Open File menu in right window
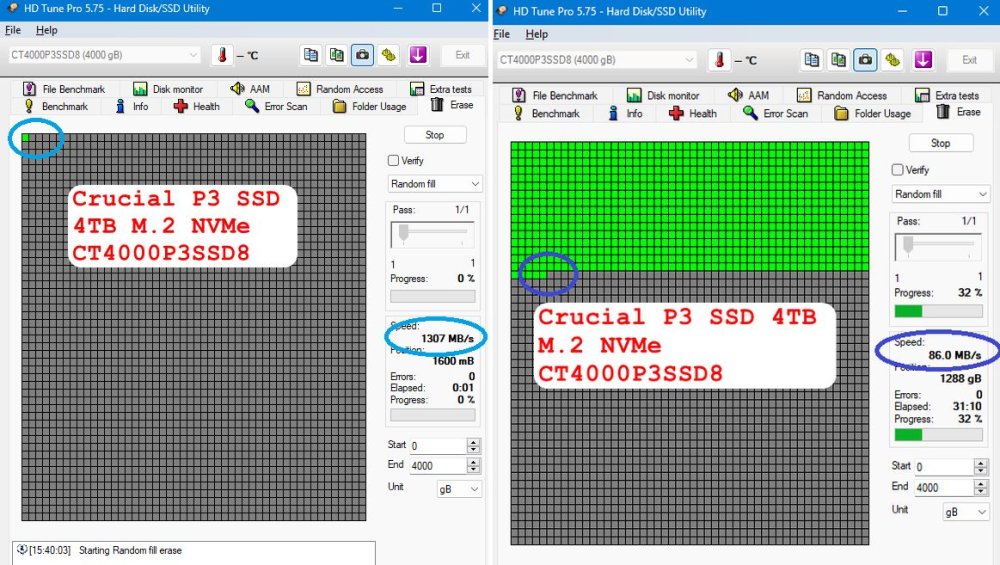 coord(502,34)
